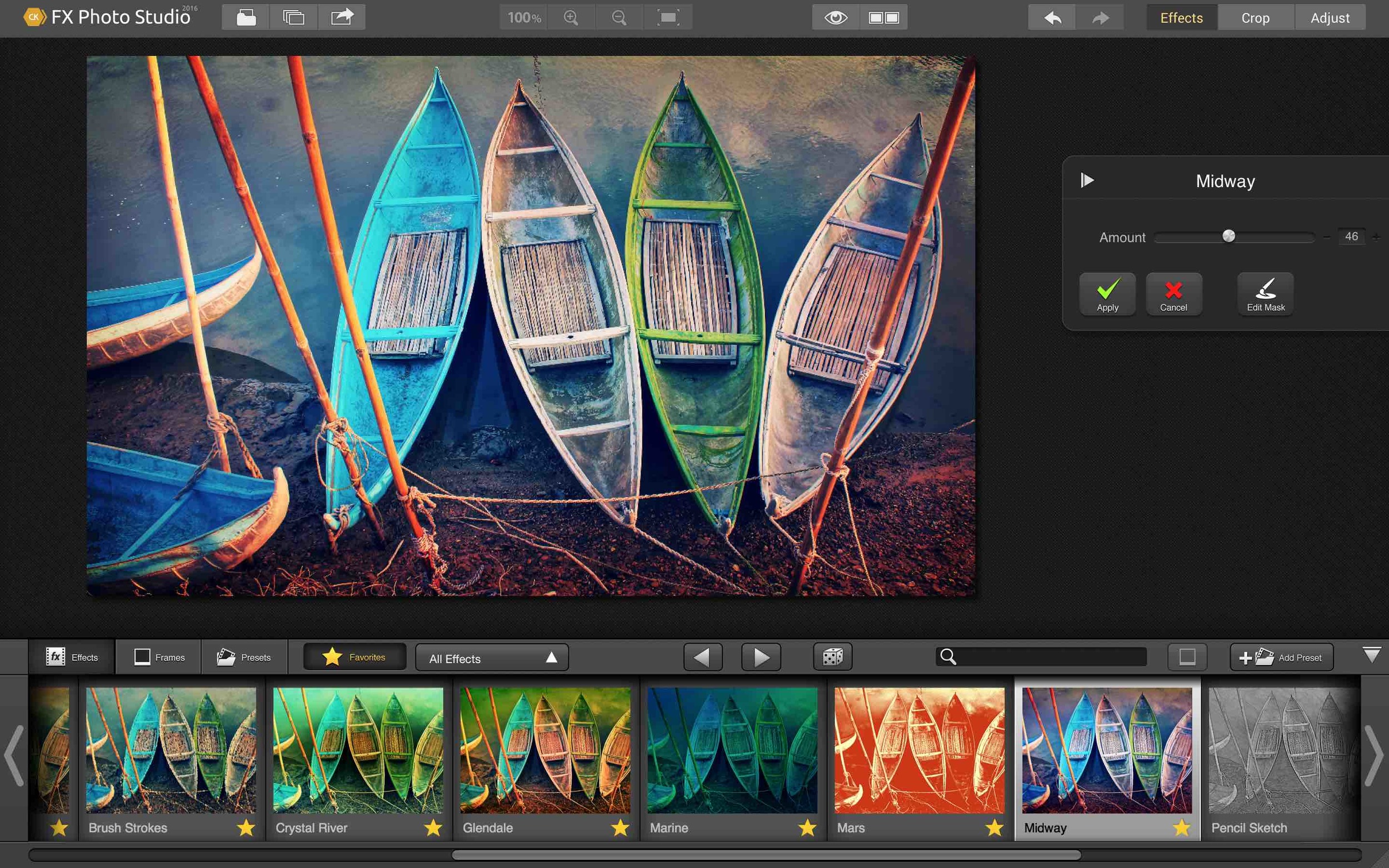
Task: Open the All Effects dropdown
Action: click(492, 658)
